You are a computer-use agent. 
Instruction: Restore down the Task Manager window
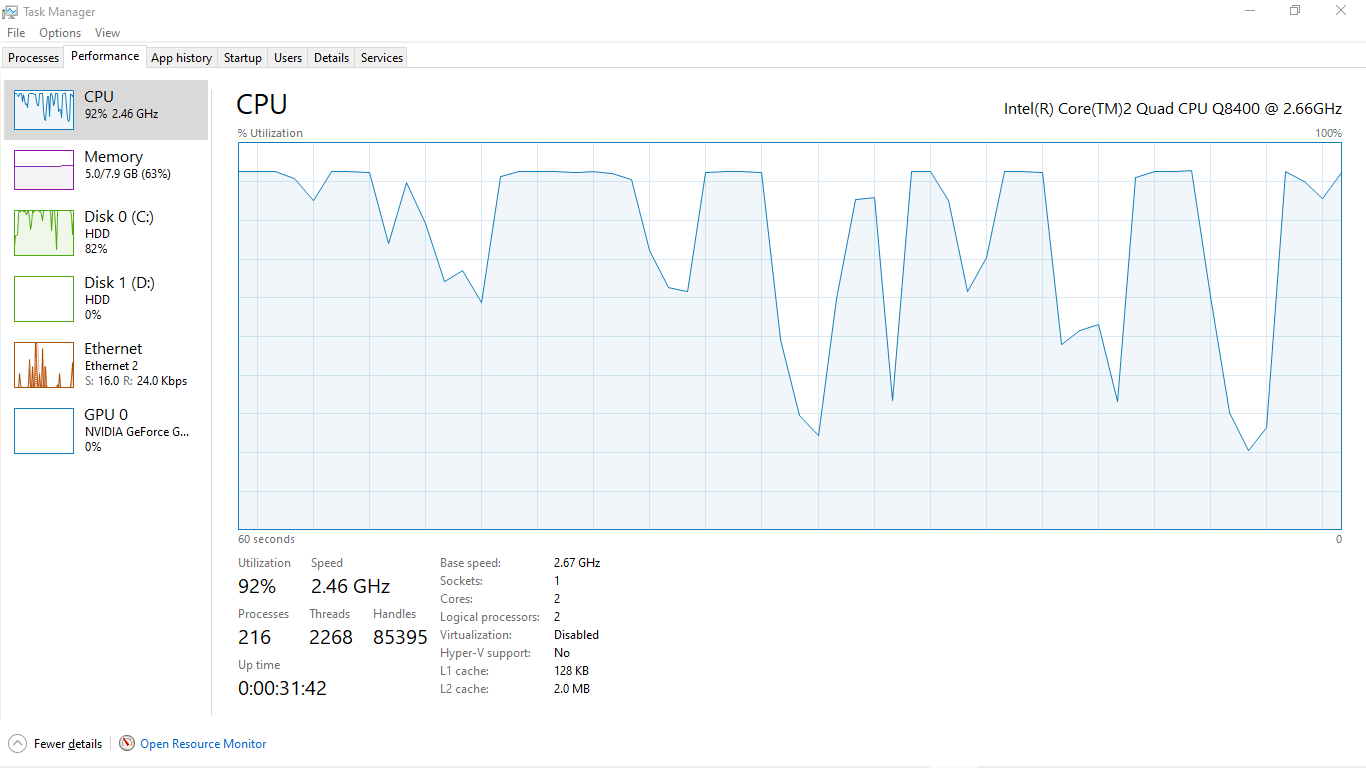1295,11
